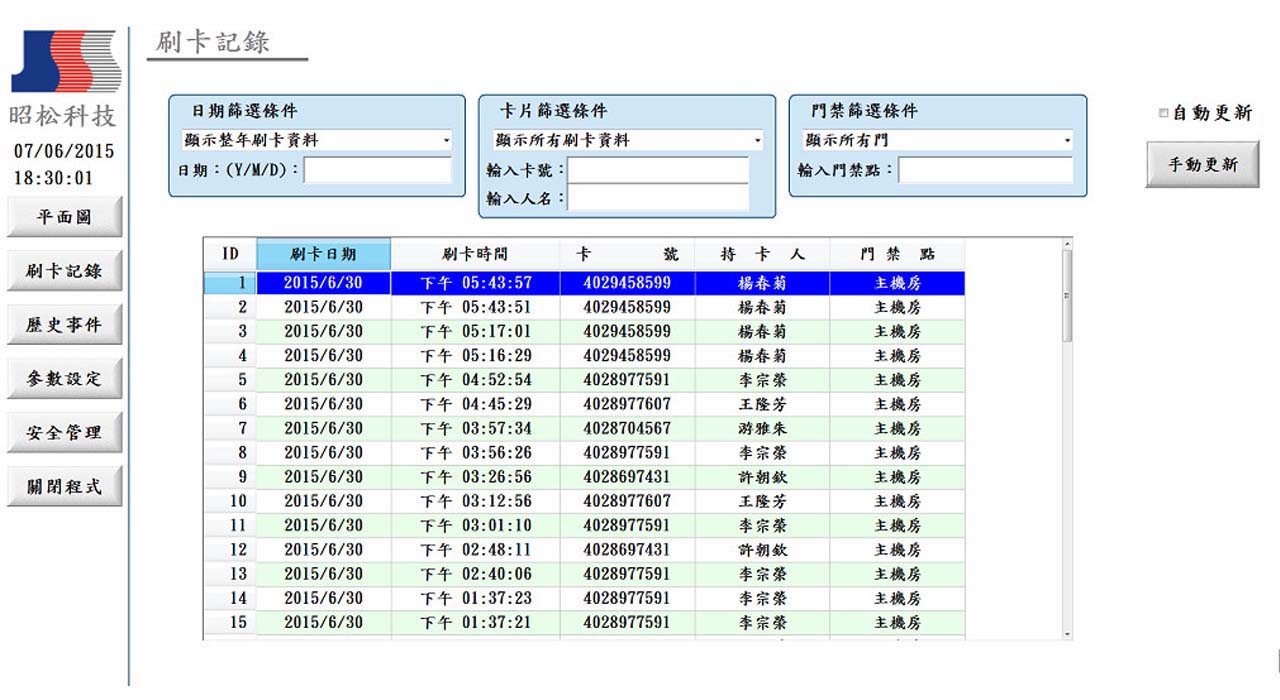
Task: Open the 歷史事件 page
Action: coord(65,325)
